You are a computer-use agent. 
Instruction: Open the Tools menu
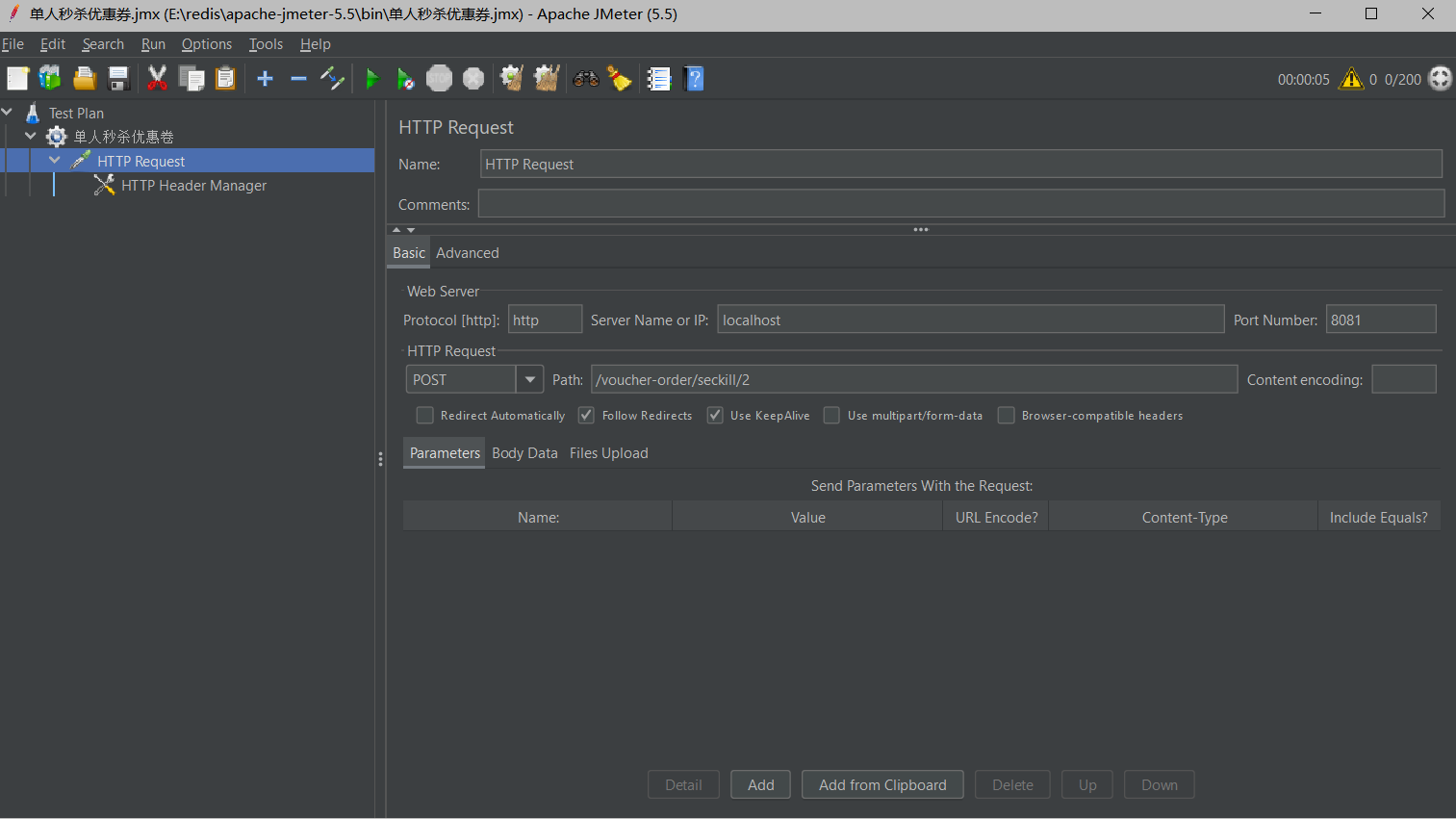[266, 44]
